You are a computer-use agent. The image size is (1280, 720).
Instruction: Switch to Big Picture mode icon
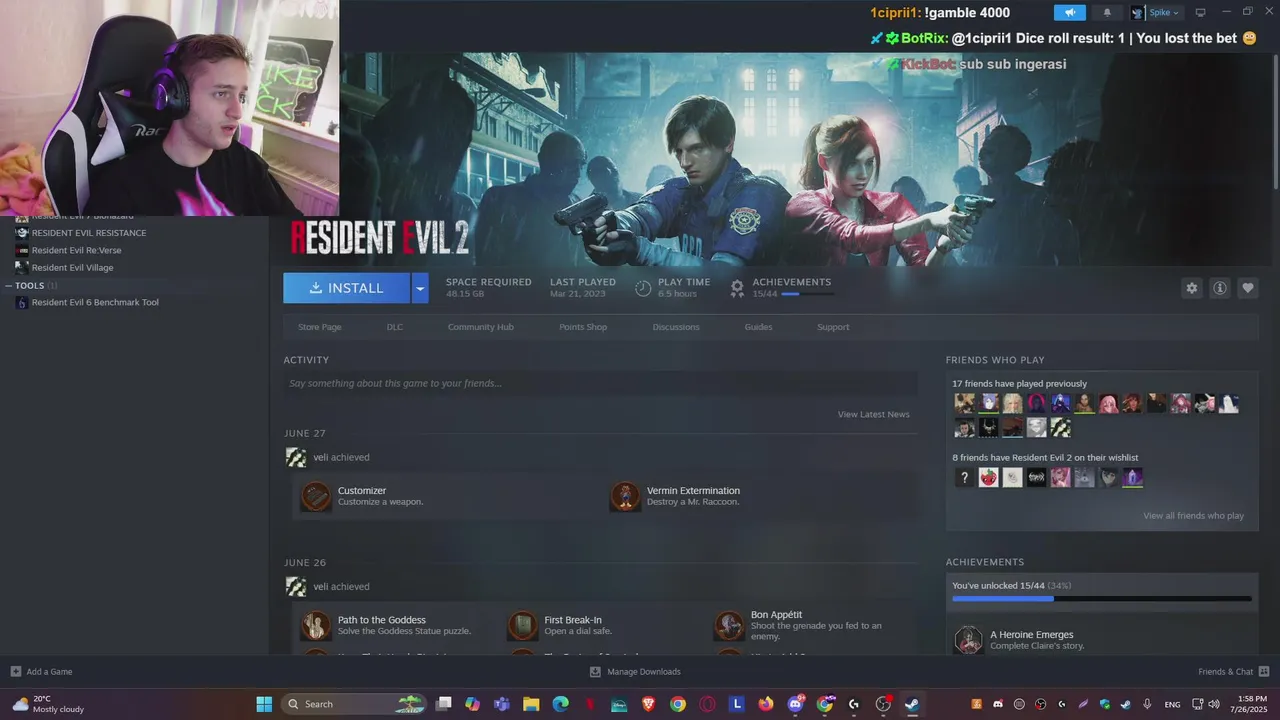(x=1200, y=13)
